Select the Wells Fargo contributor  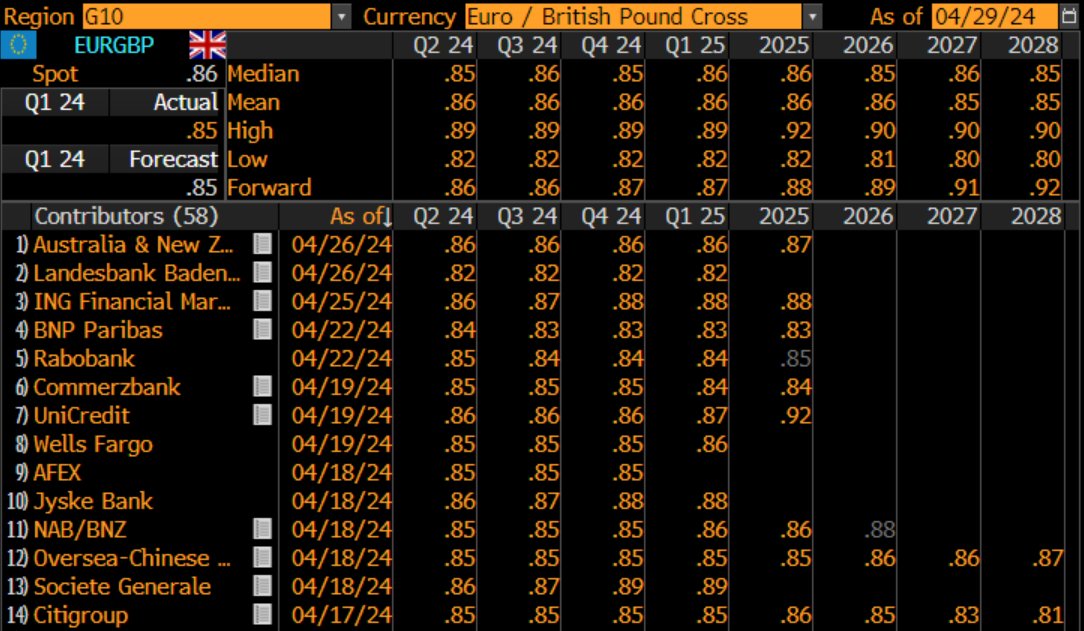(x=93, y=443)
